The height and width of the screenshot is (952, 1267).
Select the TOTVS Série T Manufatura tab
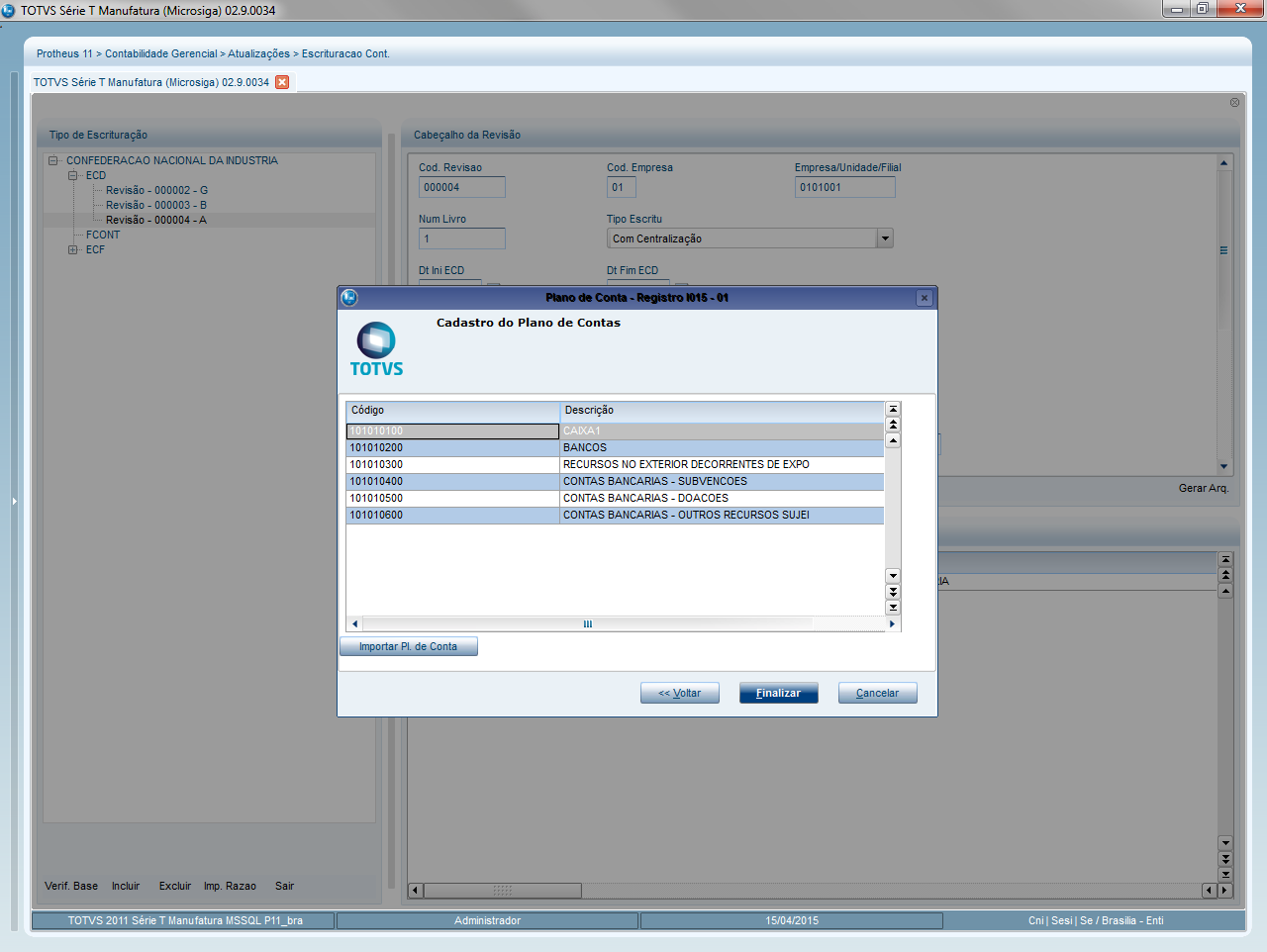[151, 82]
